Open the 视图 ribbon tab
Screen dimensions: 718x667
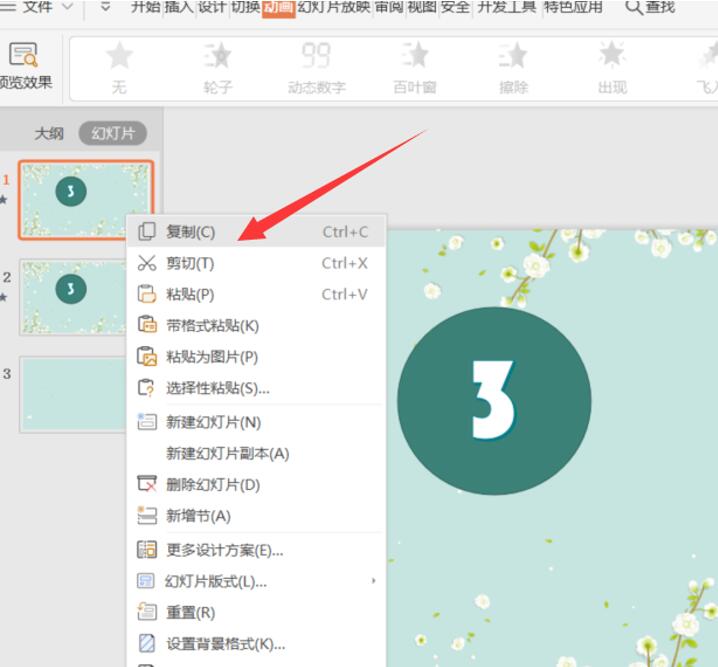click(422, 7)
